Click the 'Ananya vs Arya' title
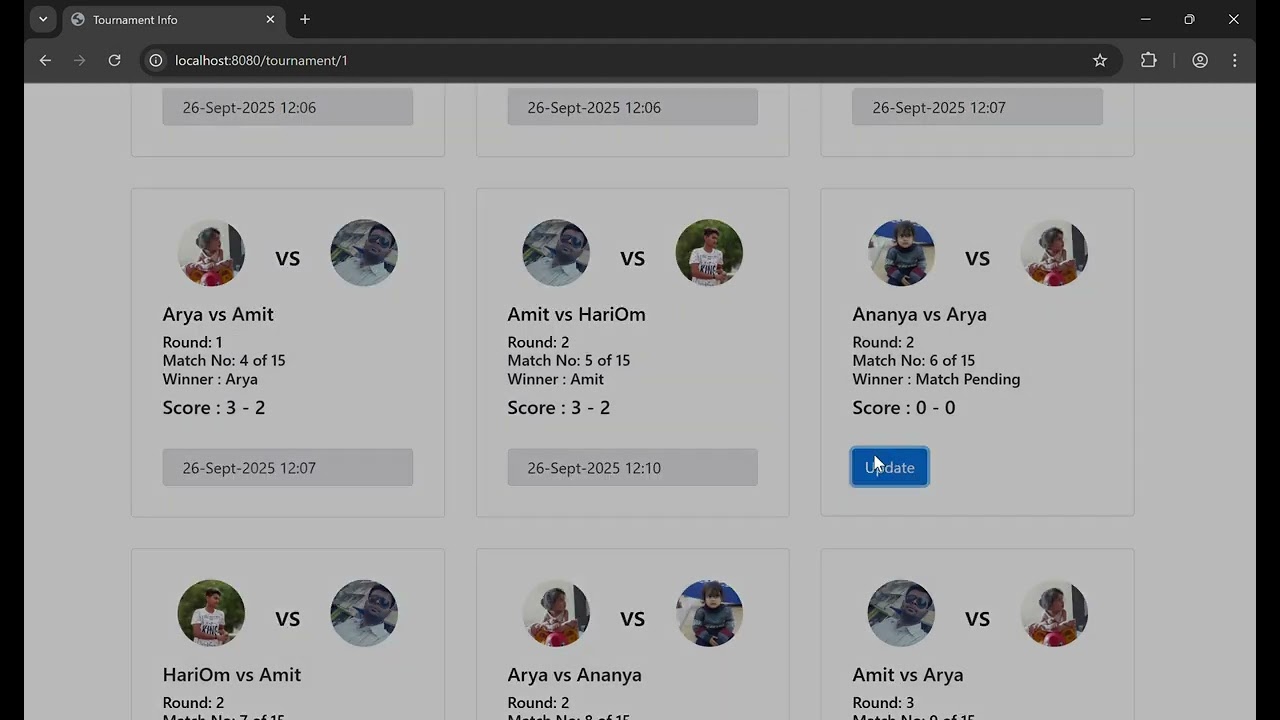This screenshot has width=1280, height=720. coord(919,314)
